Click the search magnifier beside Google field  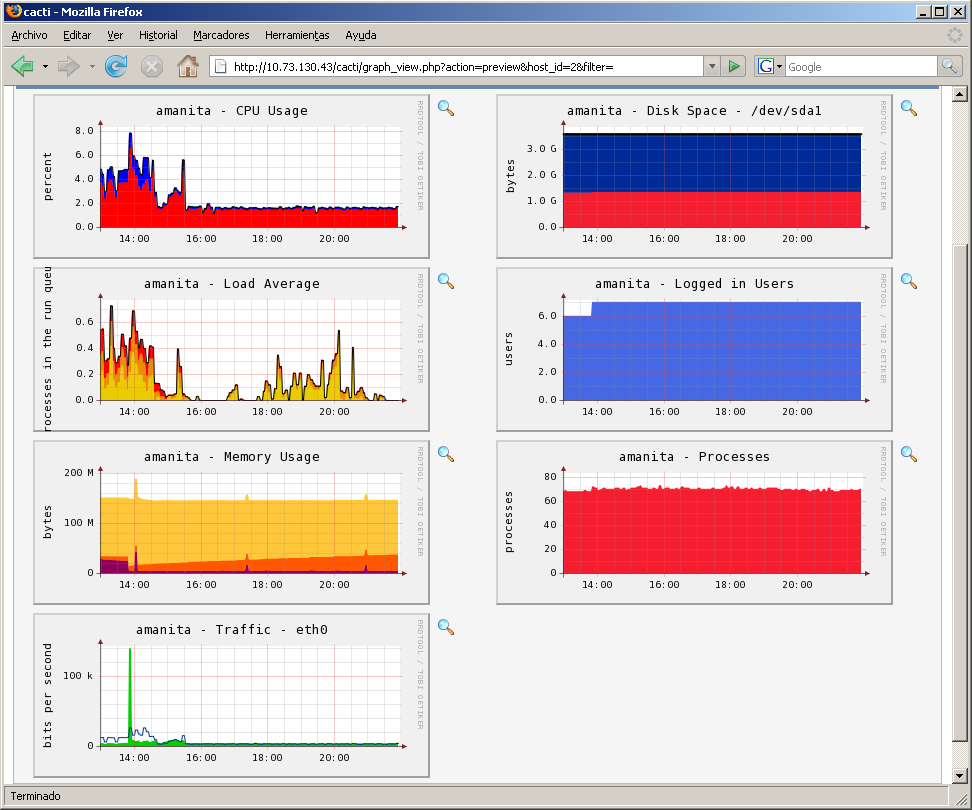949,66
